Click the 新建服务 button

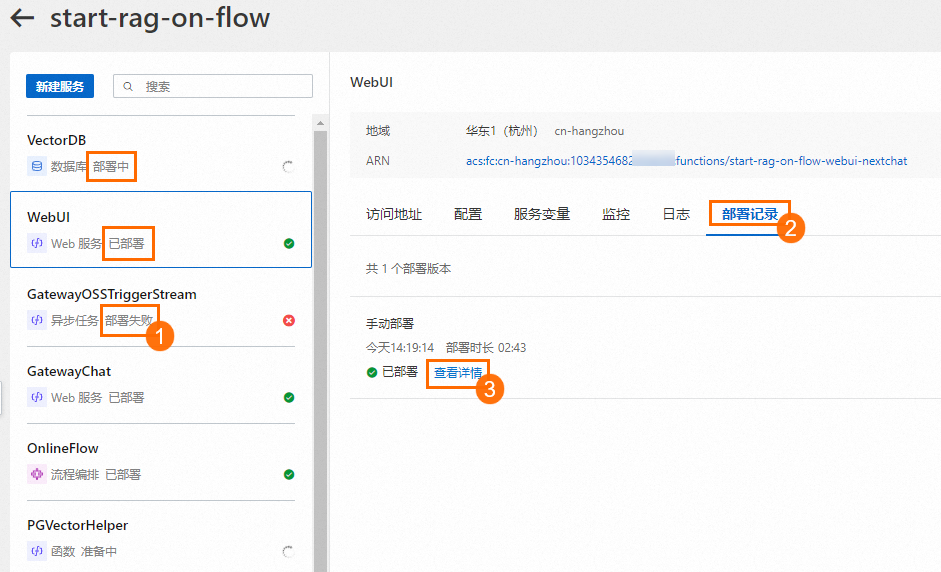60,86
